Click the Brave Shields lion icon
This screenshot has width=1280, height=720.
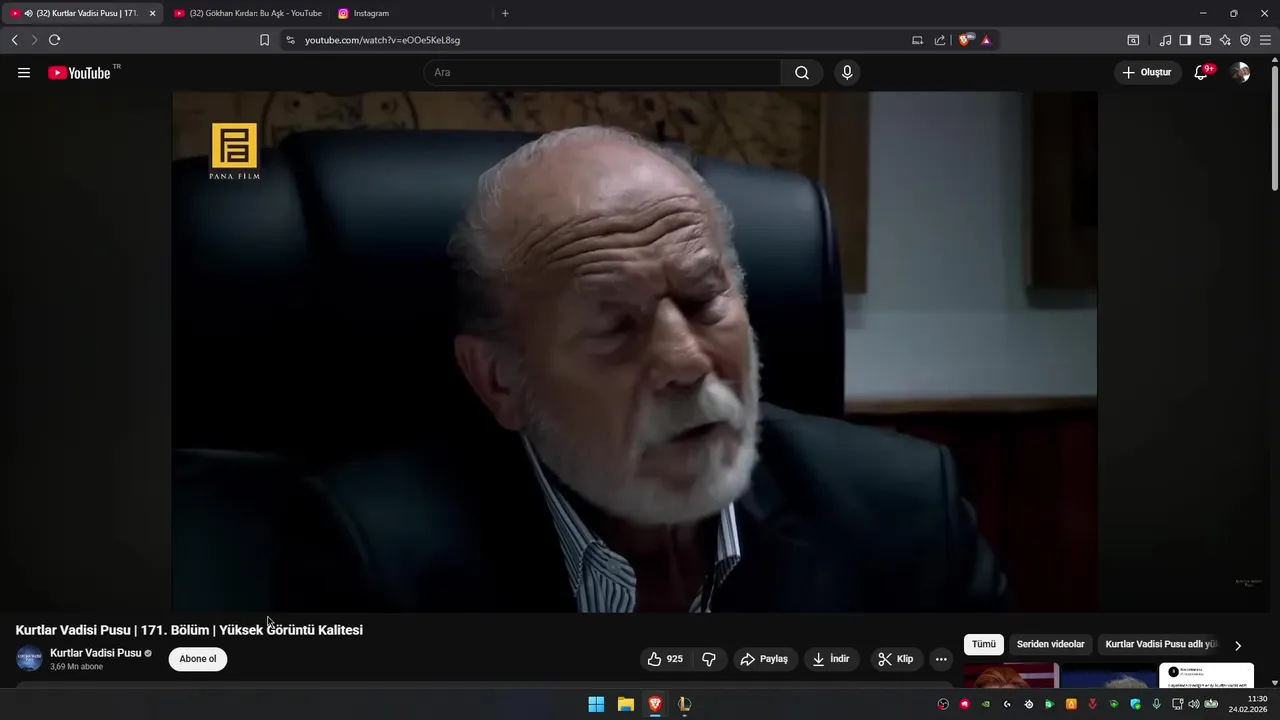[x=966, y=40]
